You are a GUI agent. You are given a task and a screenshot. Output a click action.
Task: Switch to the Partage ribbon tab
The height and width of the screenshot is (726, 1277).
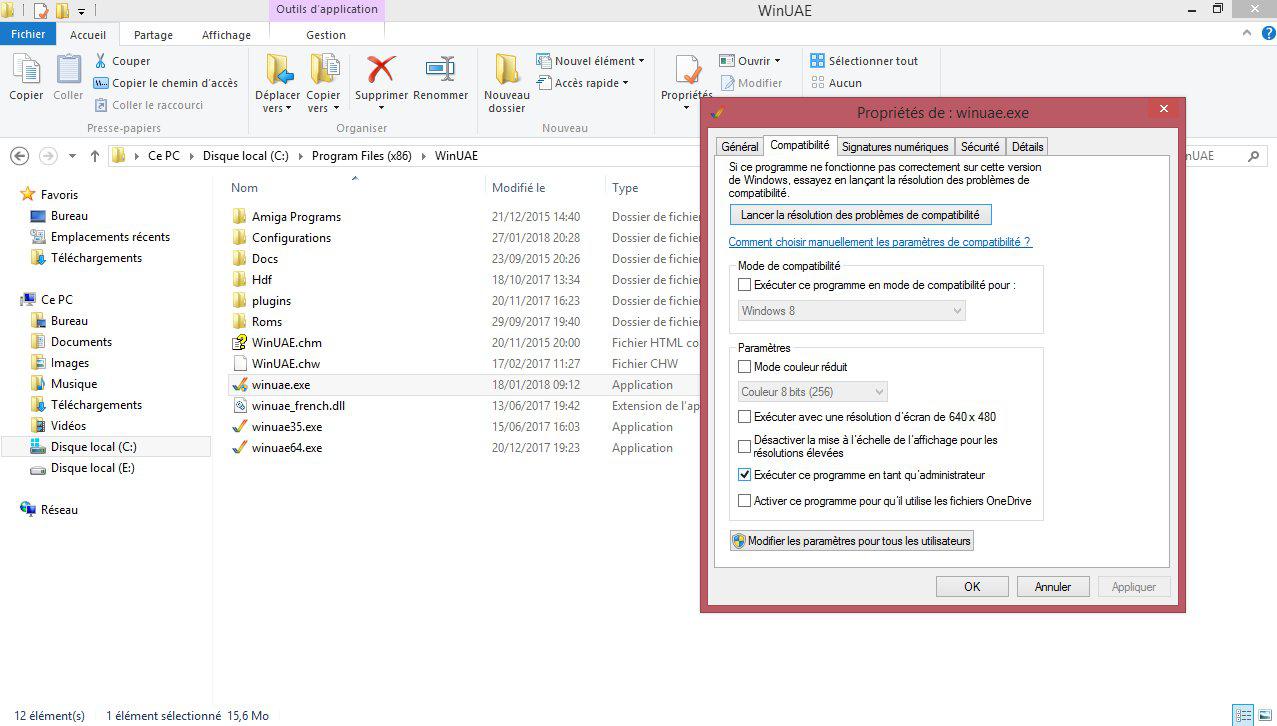(153, 35)
